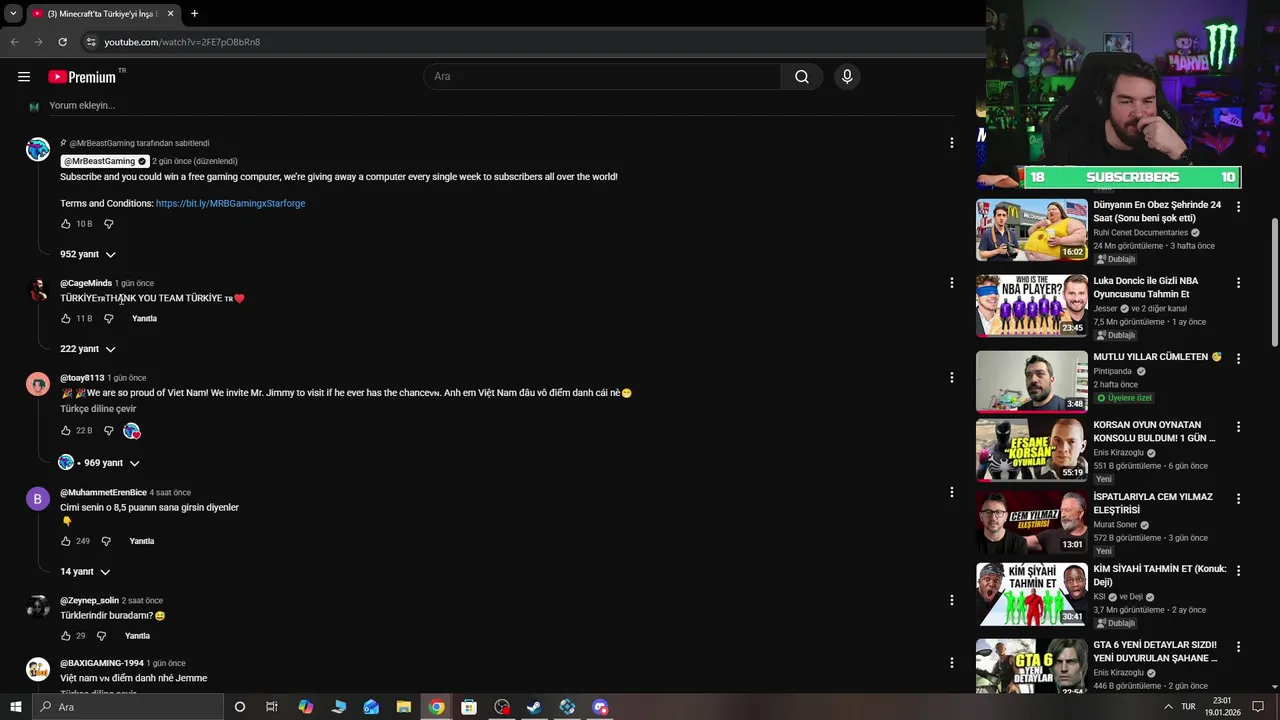
Task: Open the 'GTA 6 YENİ DETAYLAR SIZDI' thumbnail
Action: [x=1032, y=666]
